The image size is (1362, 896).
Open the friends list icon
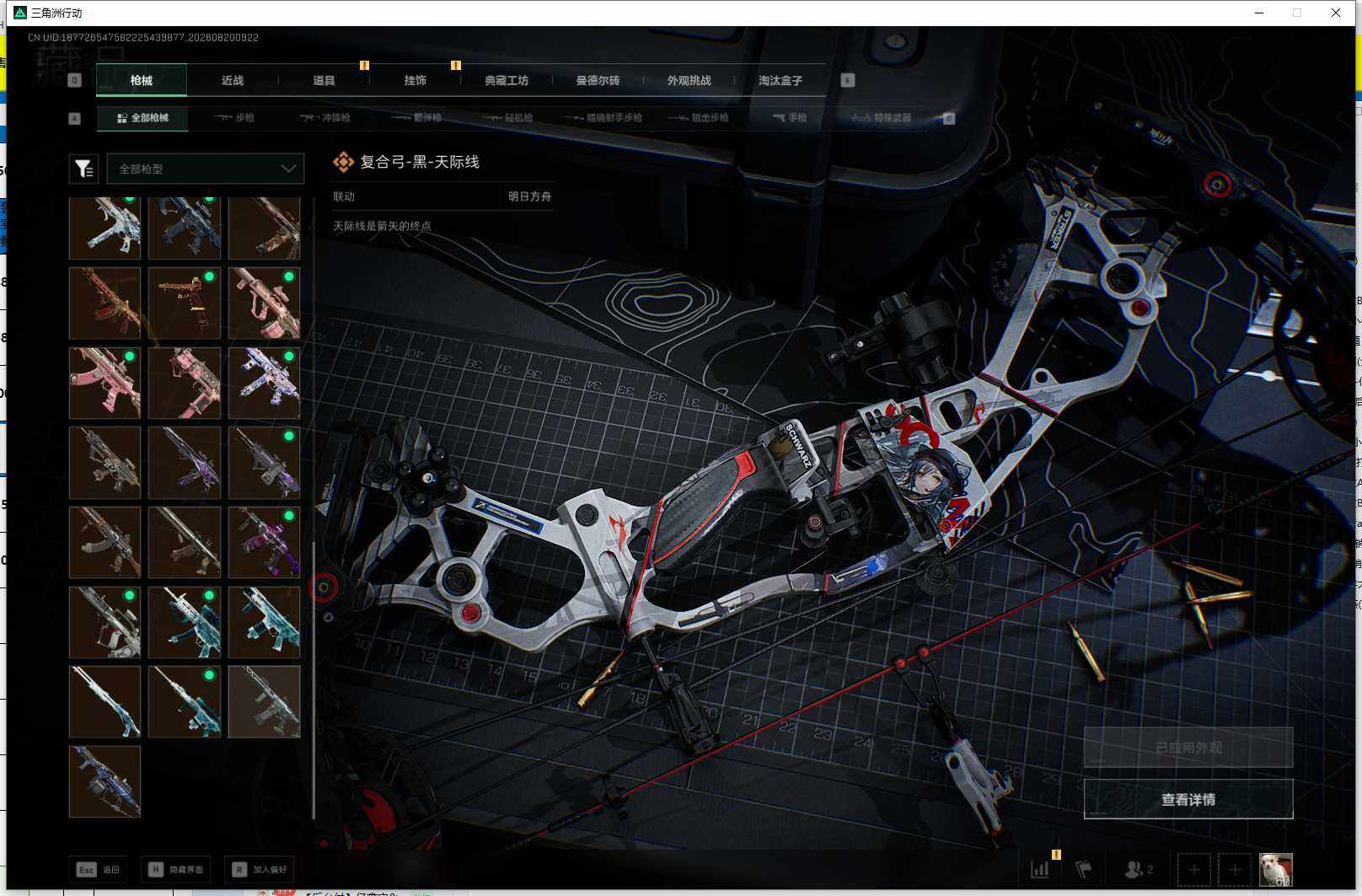pyautogui.click(x=1138, y=869)
